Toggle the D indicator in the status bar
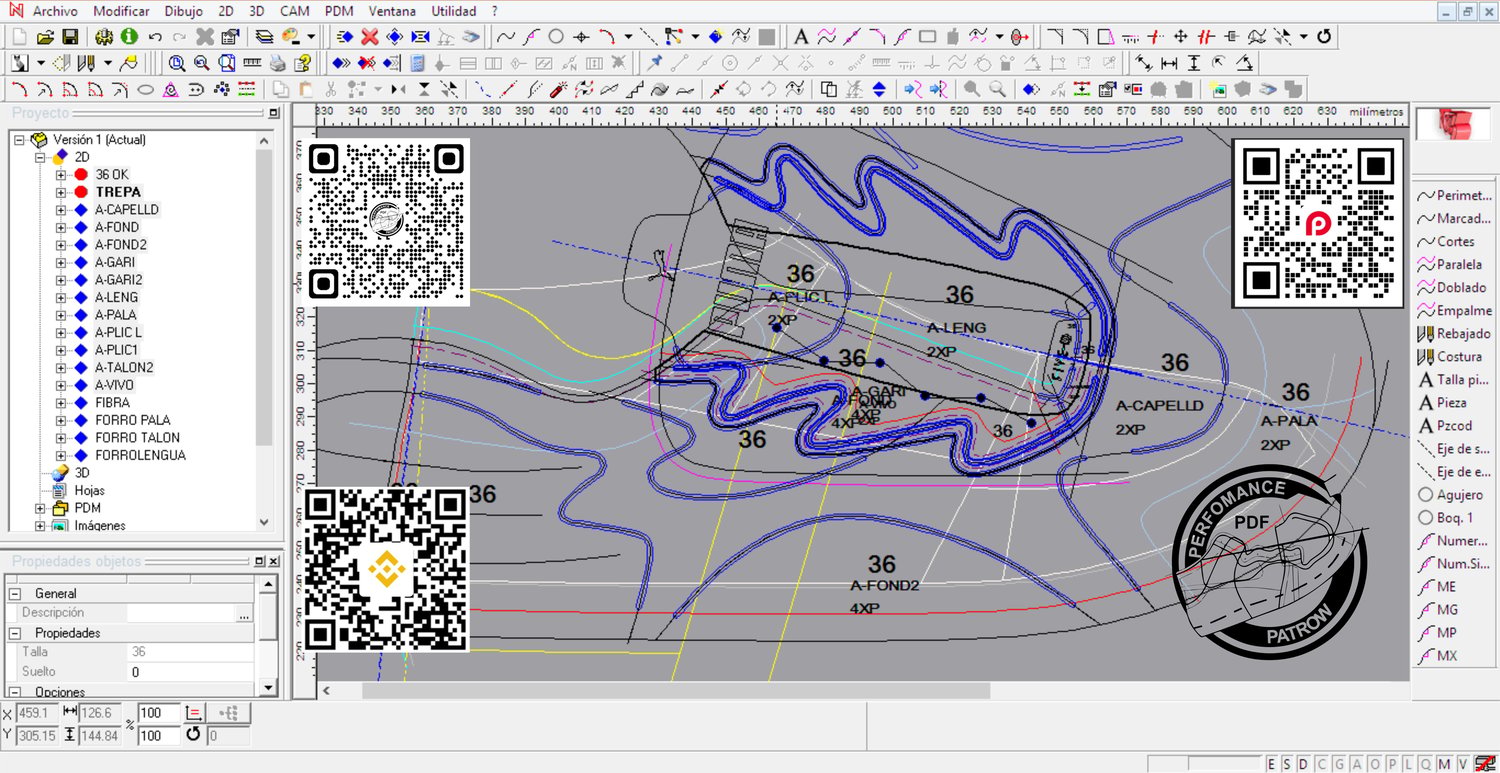The width and height of the screenshot is (1500, 773). [x=1302, y=764]
